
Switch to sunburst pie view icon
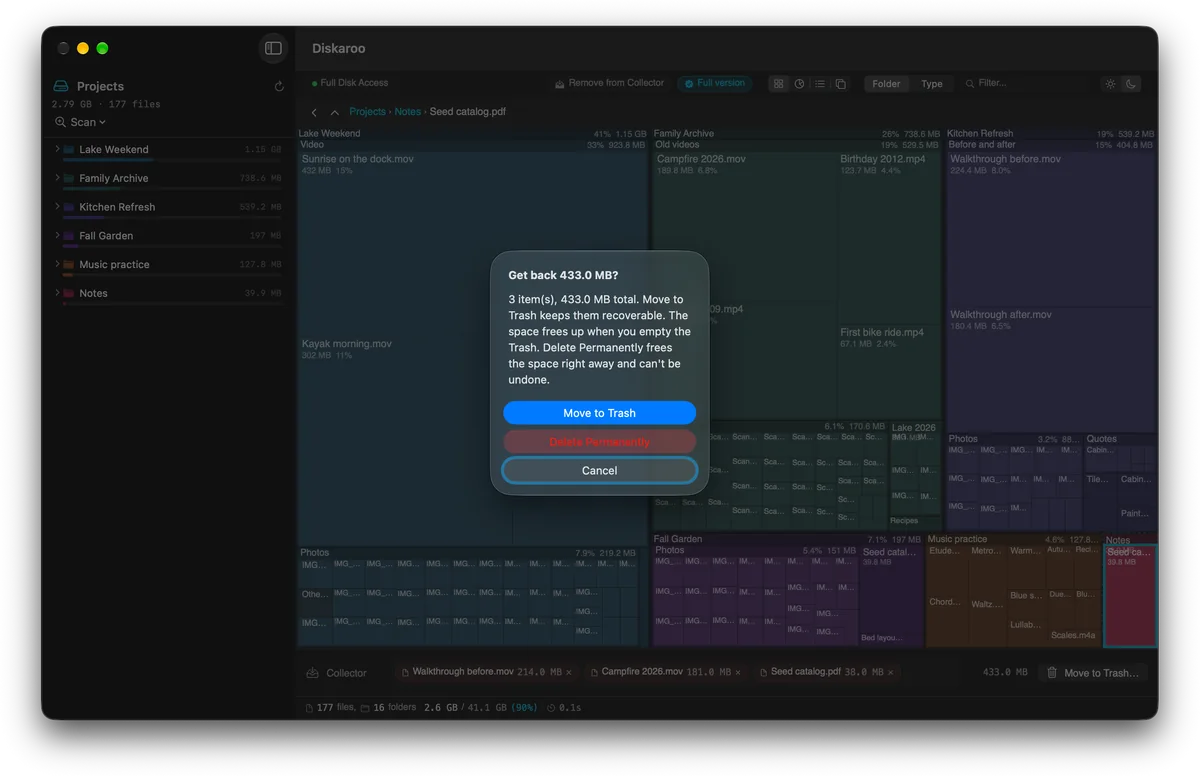click(799, 84)
